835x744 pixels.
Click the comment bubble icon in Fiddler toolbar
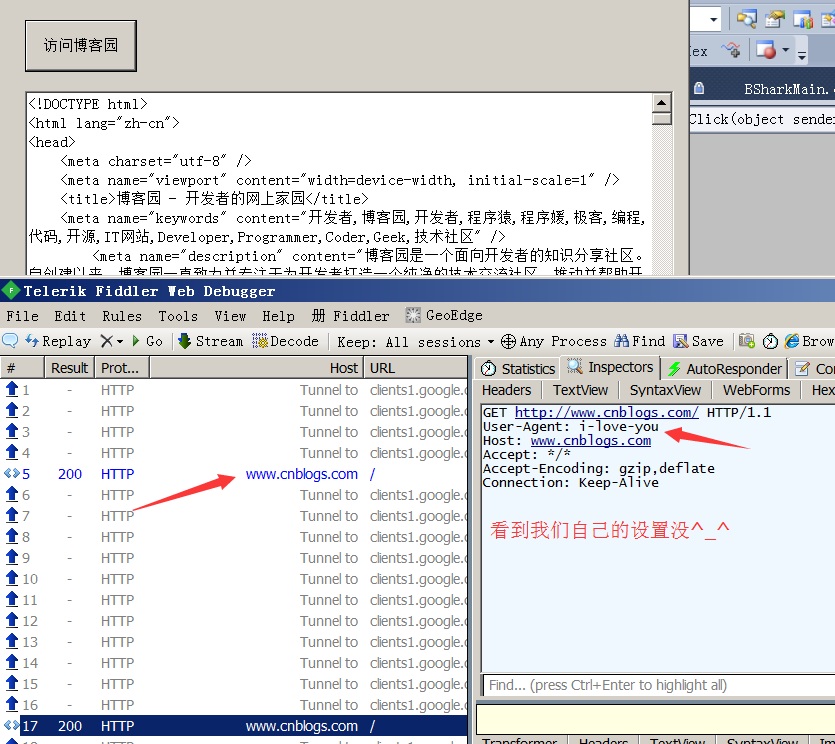(10, 340)
